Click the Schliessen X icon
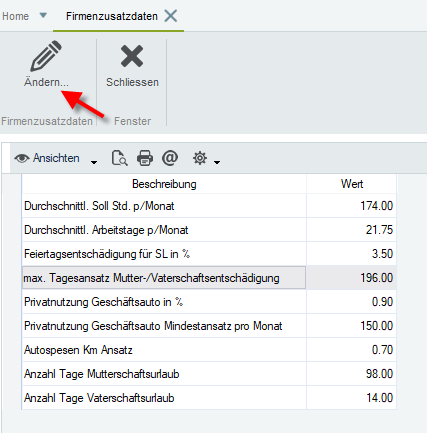The width and height of the screenshot is (427, 433). tap(132, 56)
